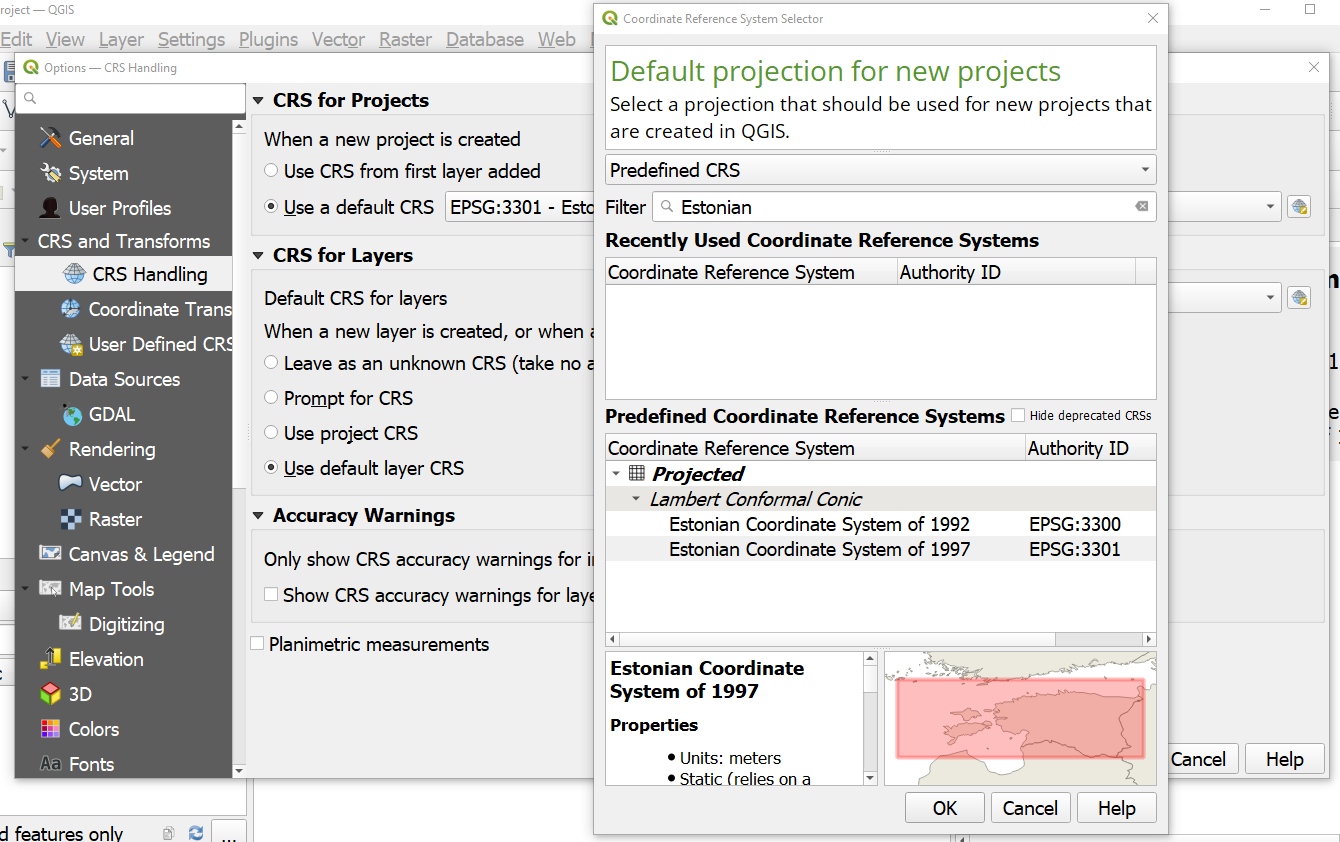Collapse the CRS for Projects section
Screen dimensions: 1340x842
tap(258, 101)
